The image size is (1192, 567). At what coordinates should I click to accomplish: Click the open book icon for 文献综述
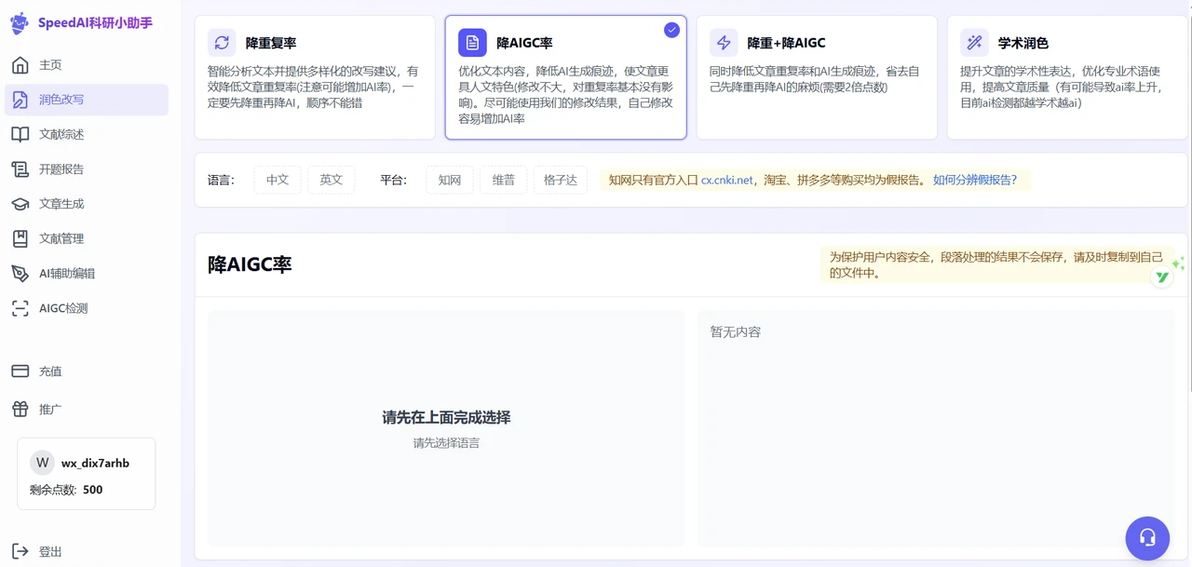pyautogui.click(x=21, y=135)
